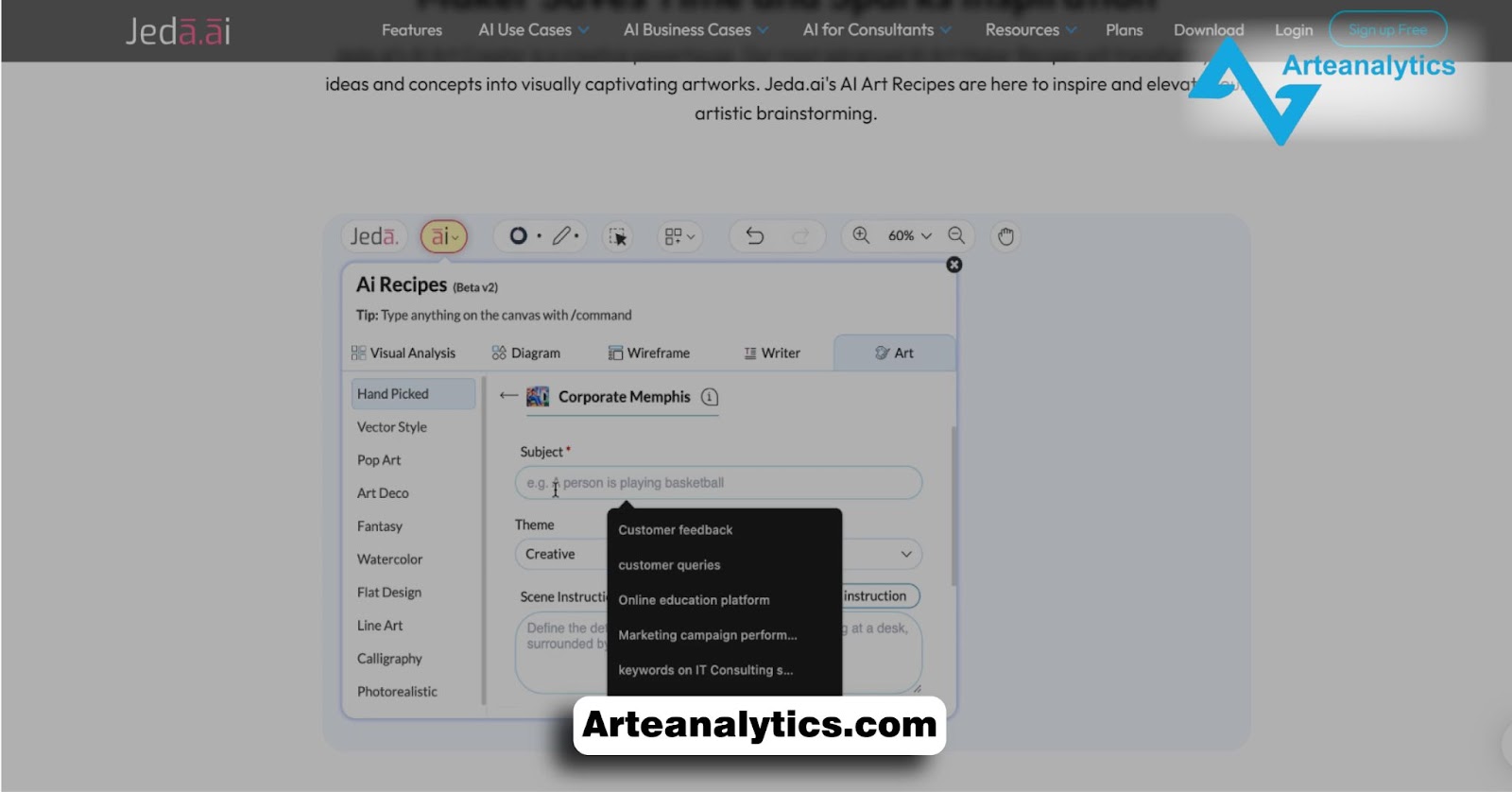1512x792 pixels.
Task: Open the Download link
Action: (x=1208, y=30)
